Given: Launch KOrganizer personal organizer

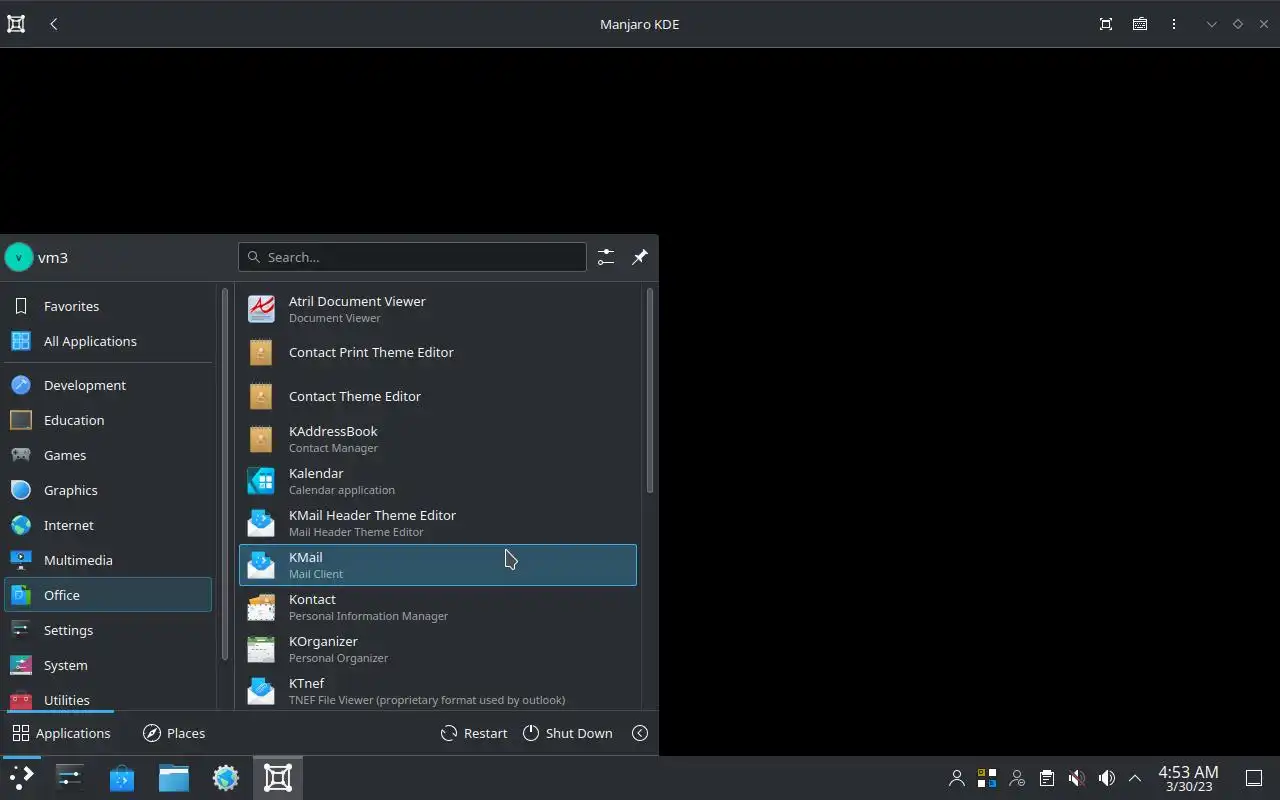Looking at the screenshot, I should click(x=437, y=649).
